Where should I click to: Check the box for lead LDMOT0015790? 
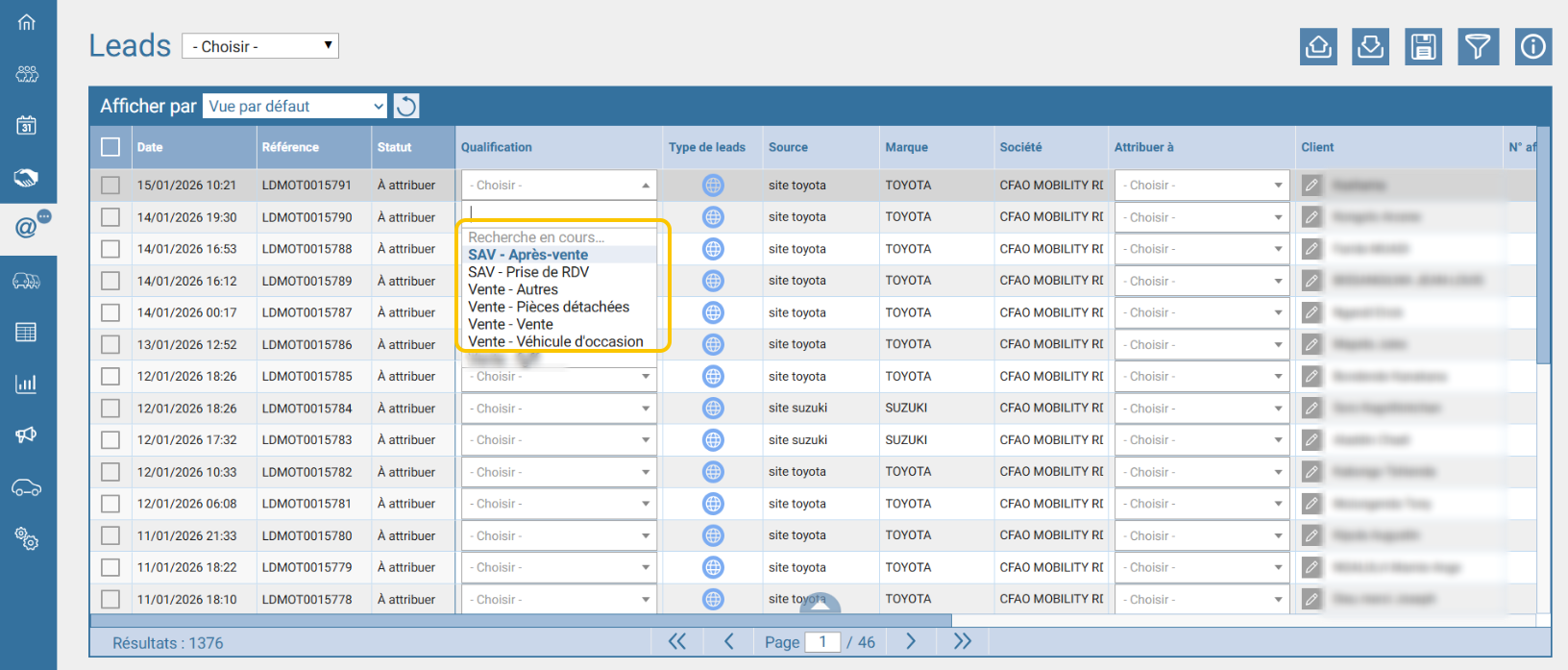110,217
